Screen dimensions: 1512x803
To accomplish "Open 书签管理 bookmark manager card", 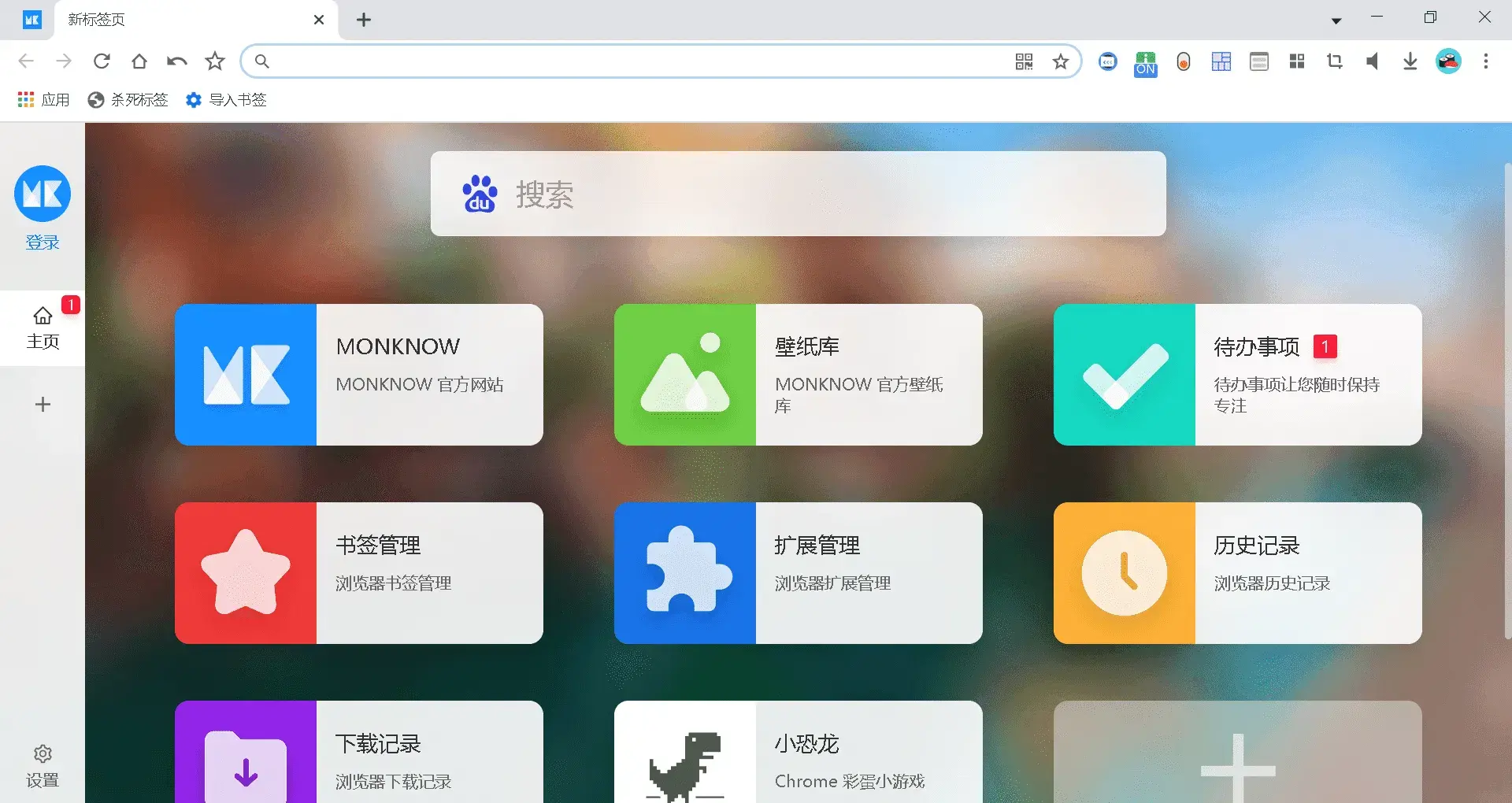I will point(359,573).
